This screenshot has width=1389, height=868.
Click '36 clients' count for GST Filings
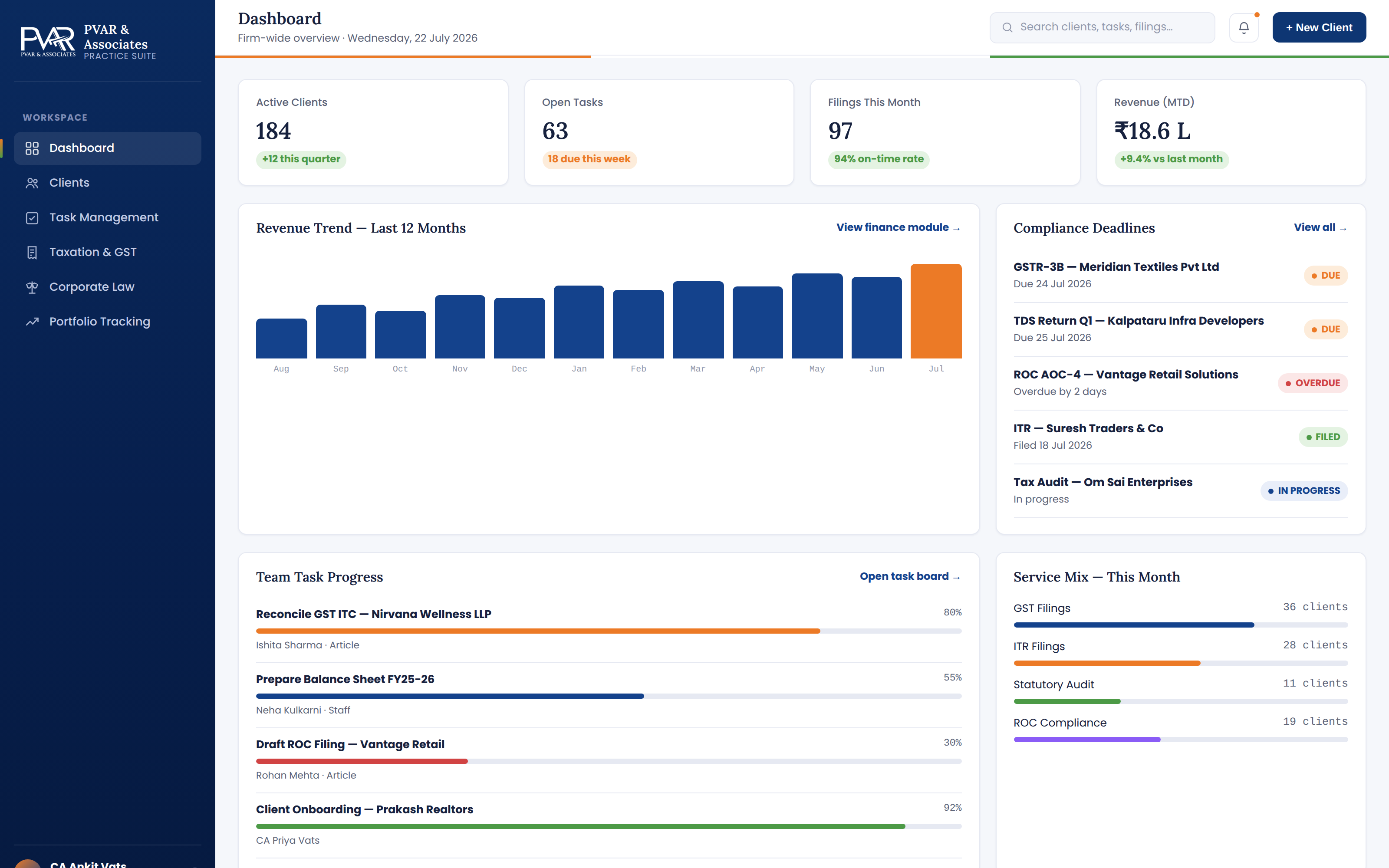(x=1315, y=607)
